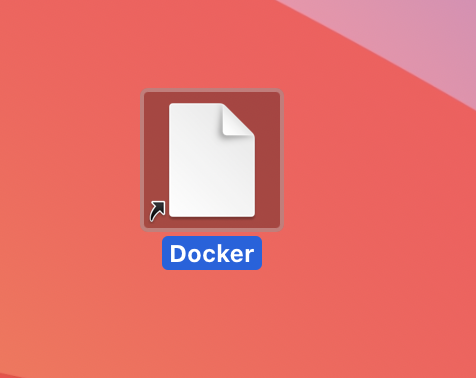Screen dimensions: 476x378
Task: Click empty desktop left of the Docker icon
Action: 70,160
